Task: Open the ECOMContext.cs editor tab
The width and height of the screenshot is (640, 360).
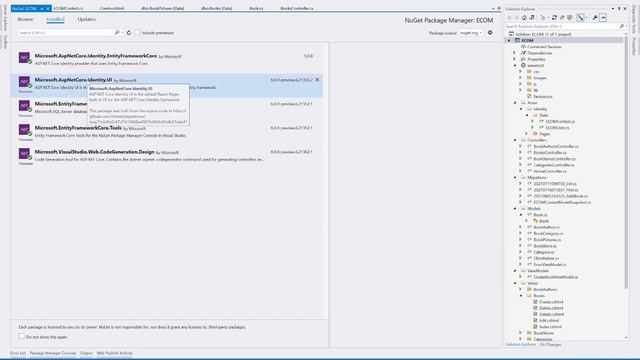Action: tap(68, 8)
